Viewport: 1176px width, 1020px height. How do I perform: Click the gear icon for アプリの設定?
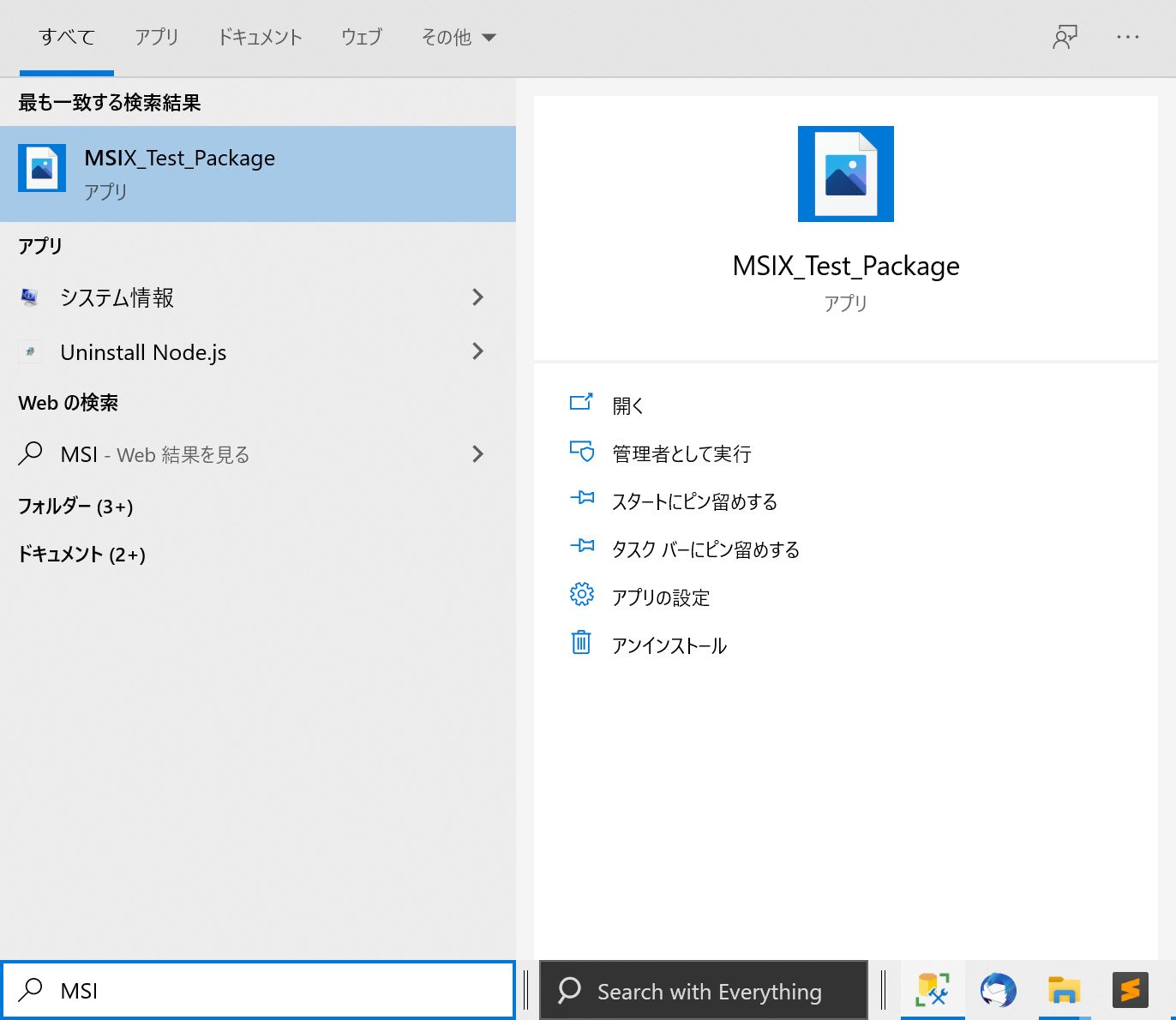tap(582, 594)
